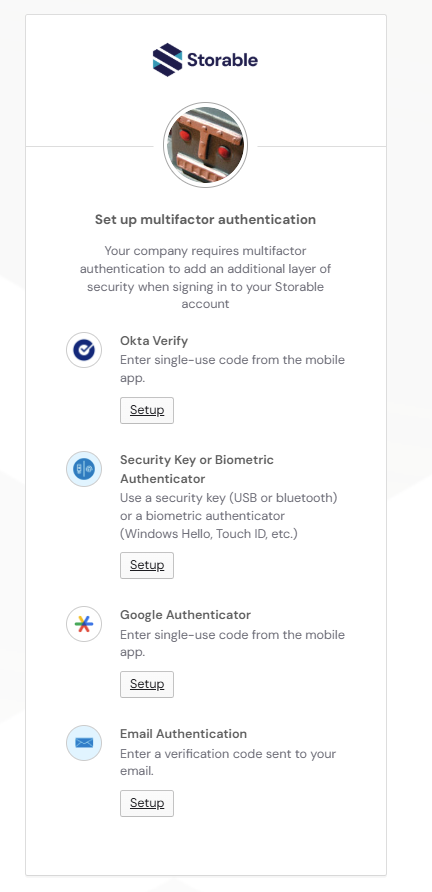
Task: Click the Storable wordmark text
Action: [223, 60]
